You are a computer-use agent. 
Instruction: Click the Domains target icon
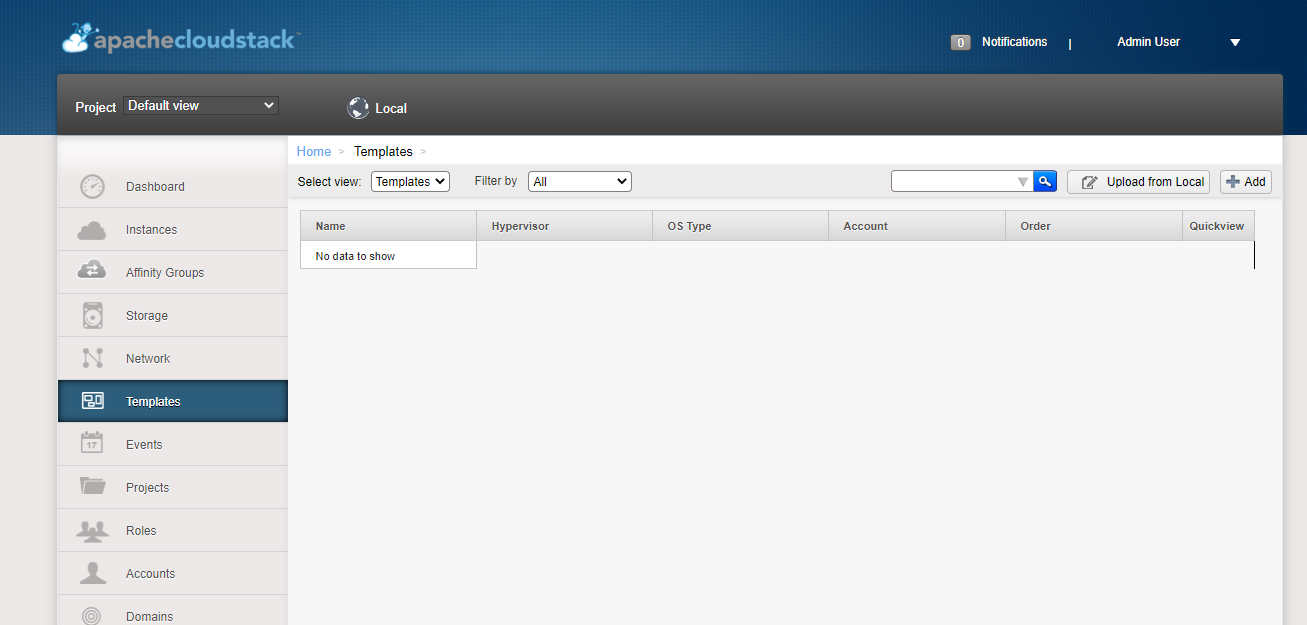[x=92, y=616]
